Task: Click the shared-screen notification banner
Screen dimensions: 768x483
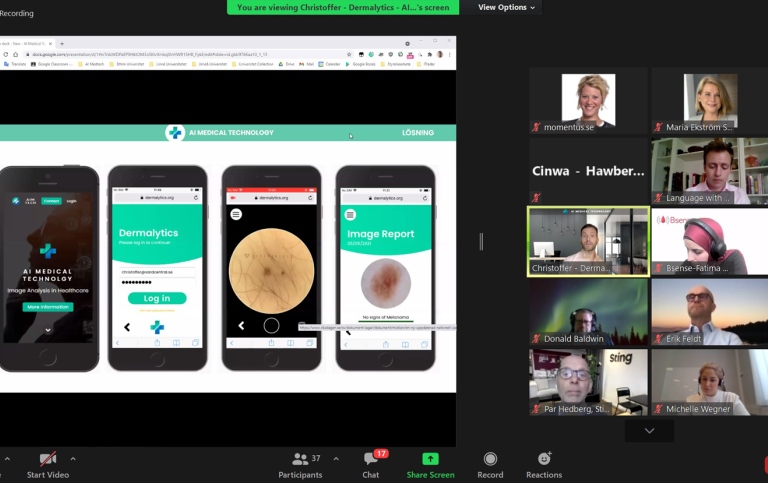Action: point(343,7)
